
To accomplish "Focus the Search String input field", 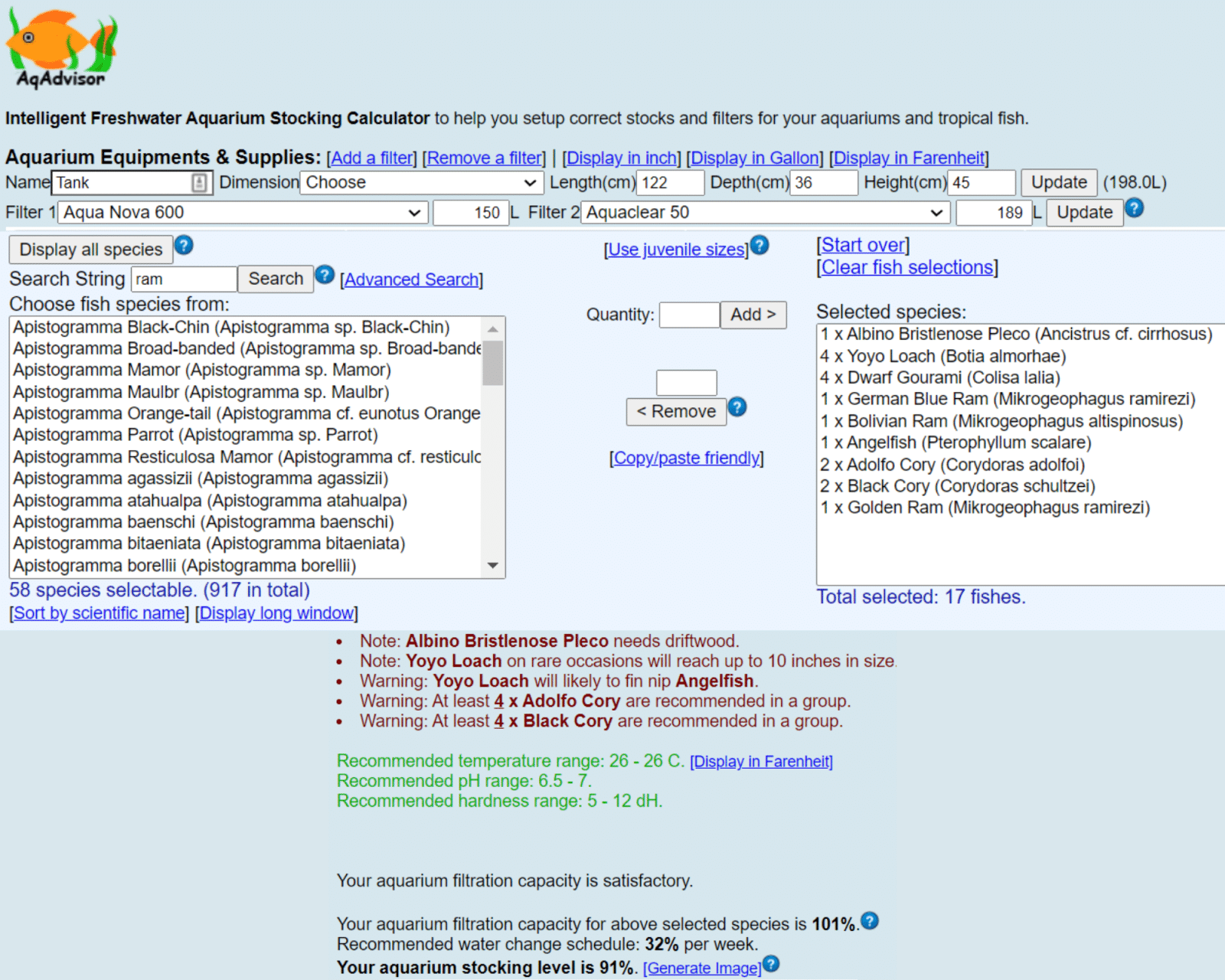I will 184,279.
